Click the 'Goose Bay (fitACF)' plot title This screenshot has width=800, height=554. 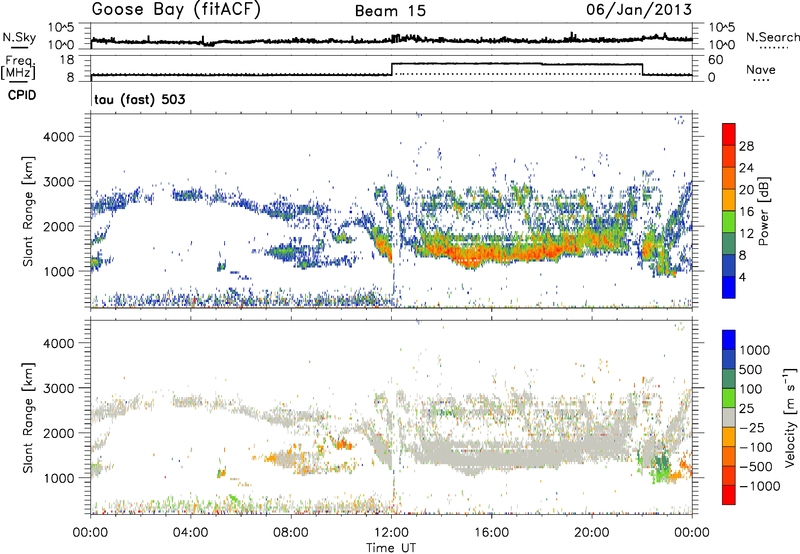point(176,9)
